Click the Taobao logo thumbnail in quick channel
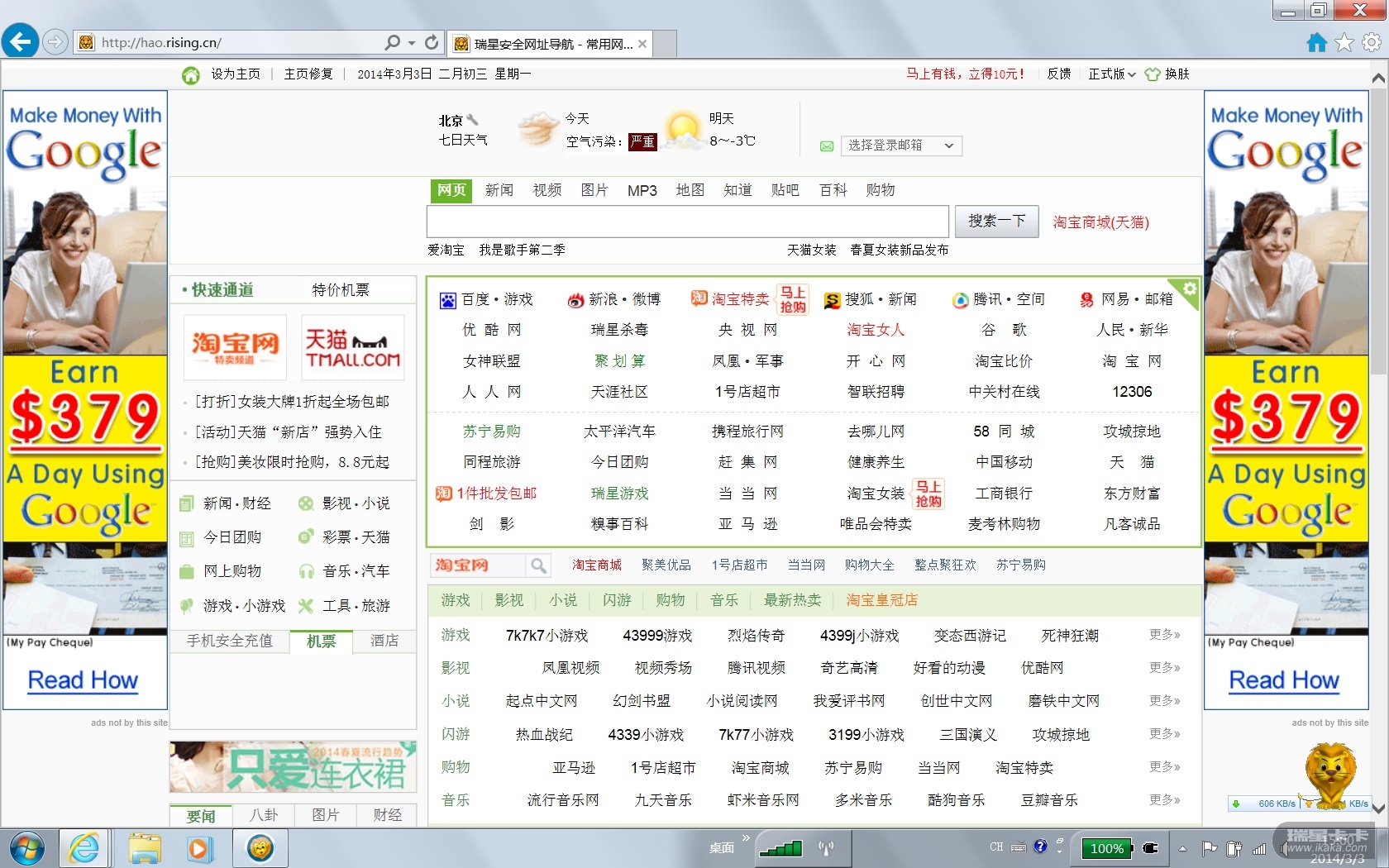 coord(235,347)
